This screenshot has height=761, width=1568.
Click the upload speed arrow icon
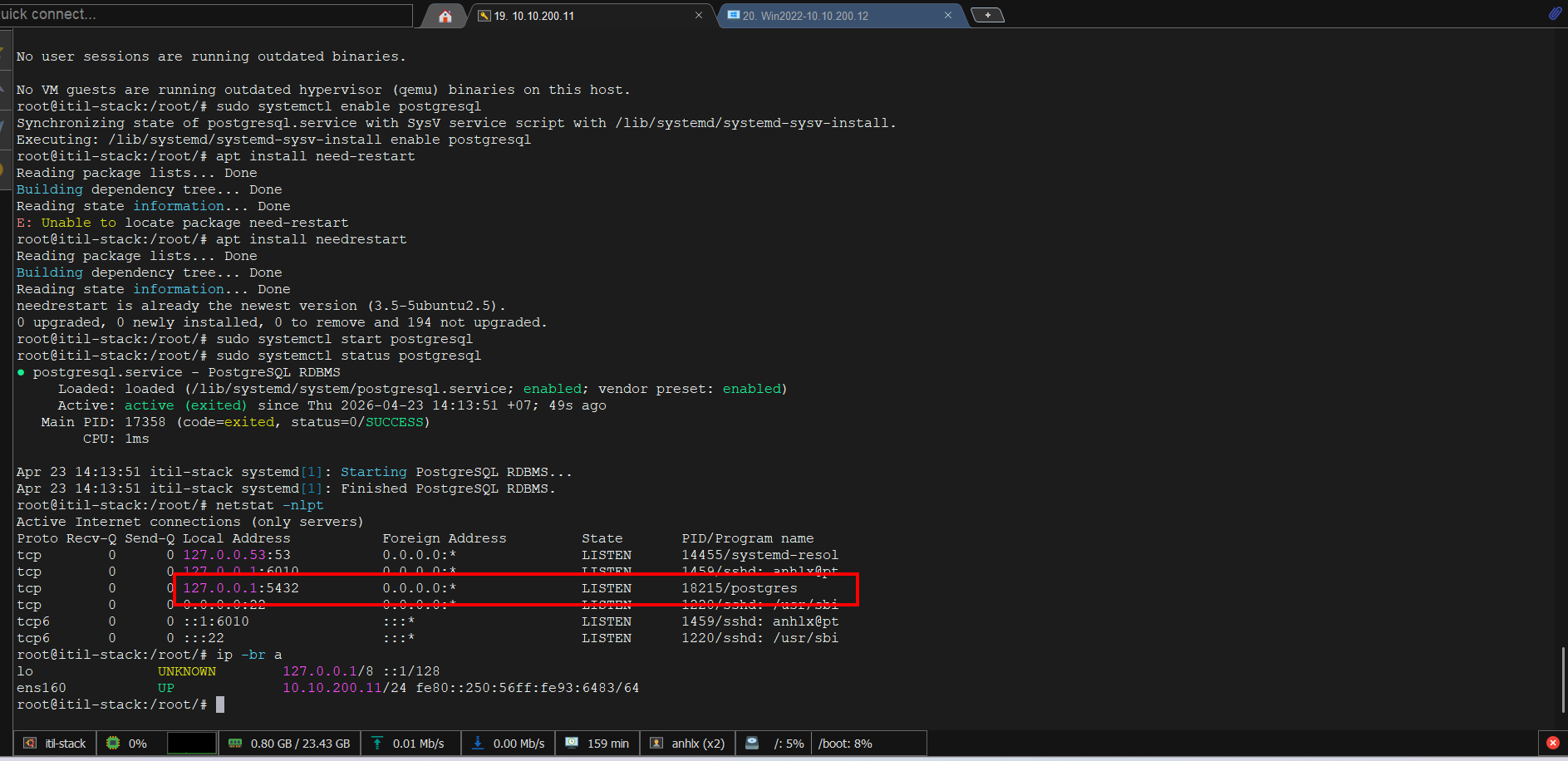click(377, 744)
